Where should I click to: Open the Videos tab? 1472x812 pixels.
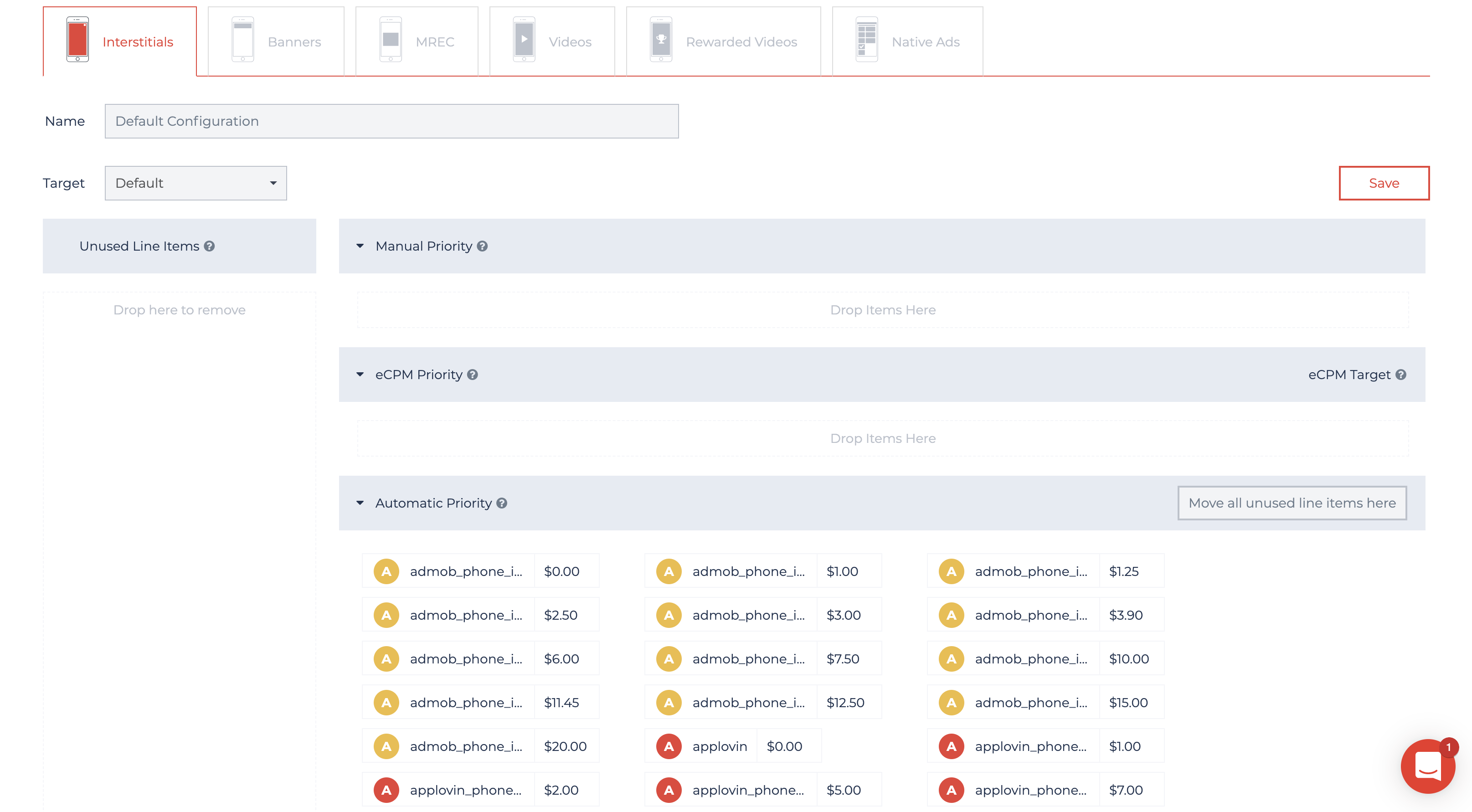click(551, 42)
